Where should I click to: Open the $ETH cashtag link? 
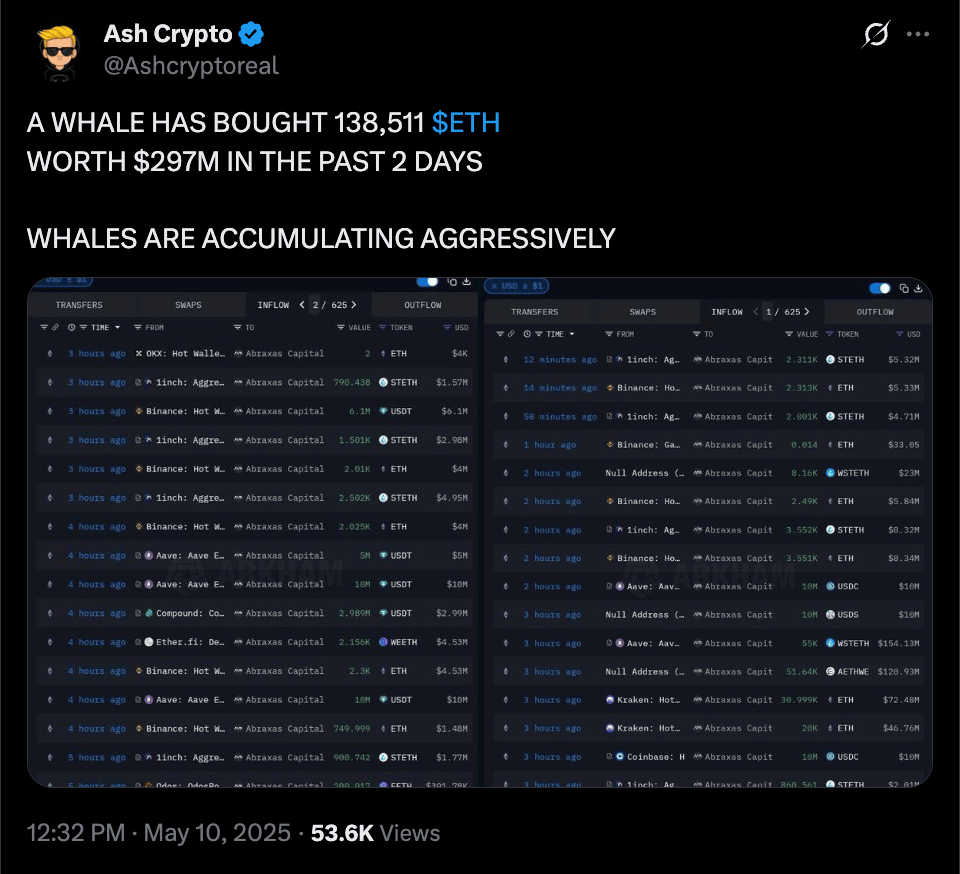pyautogui.click(x=465, y=123)
